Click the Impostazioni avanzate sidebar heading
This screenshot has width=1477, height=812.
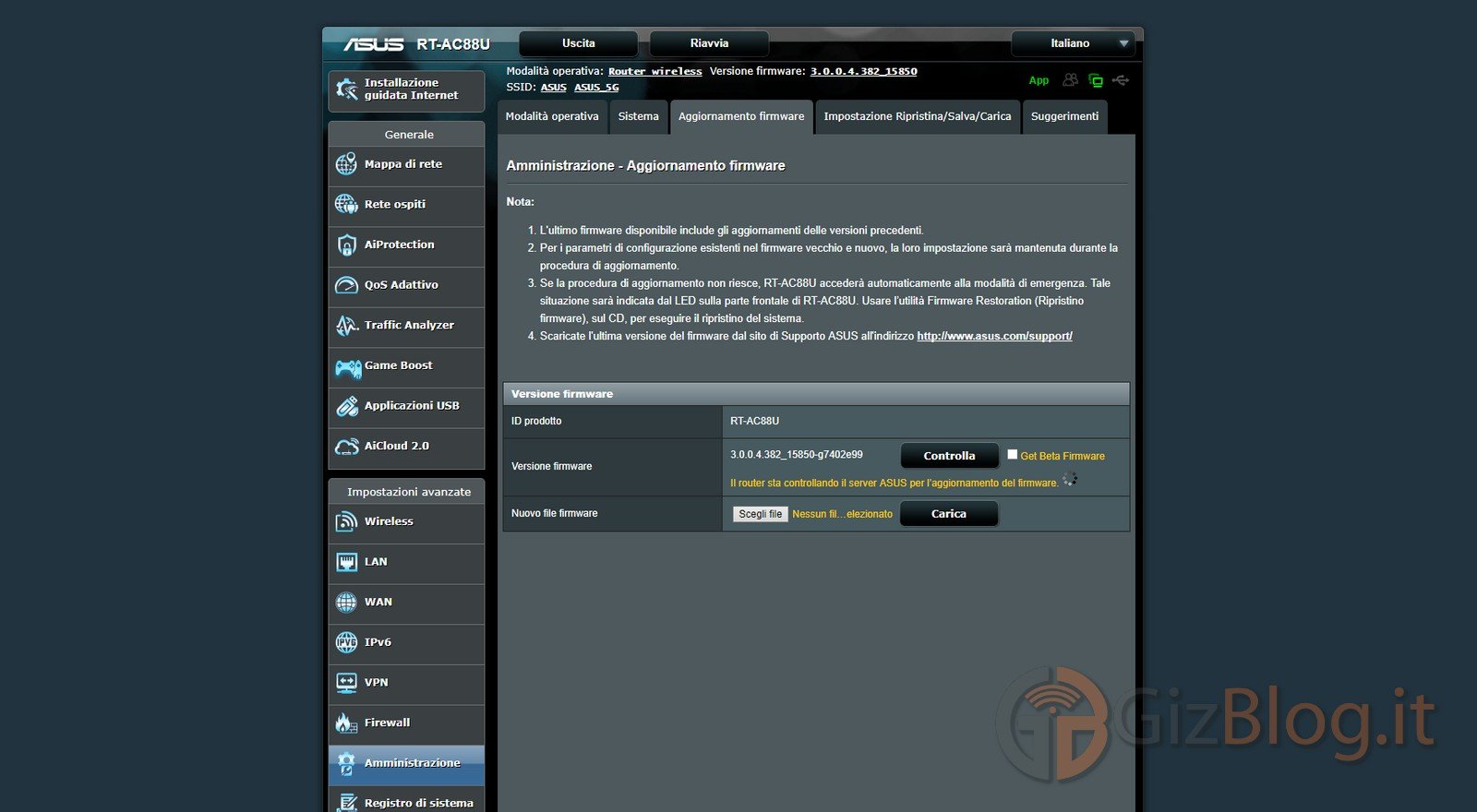(x=408, y=492)
